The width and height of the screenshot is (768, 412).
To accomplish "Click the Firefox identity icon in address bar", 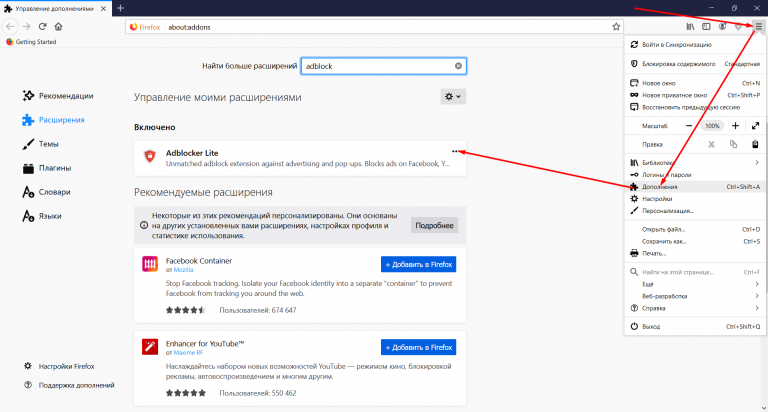I will (145, 27).
